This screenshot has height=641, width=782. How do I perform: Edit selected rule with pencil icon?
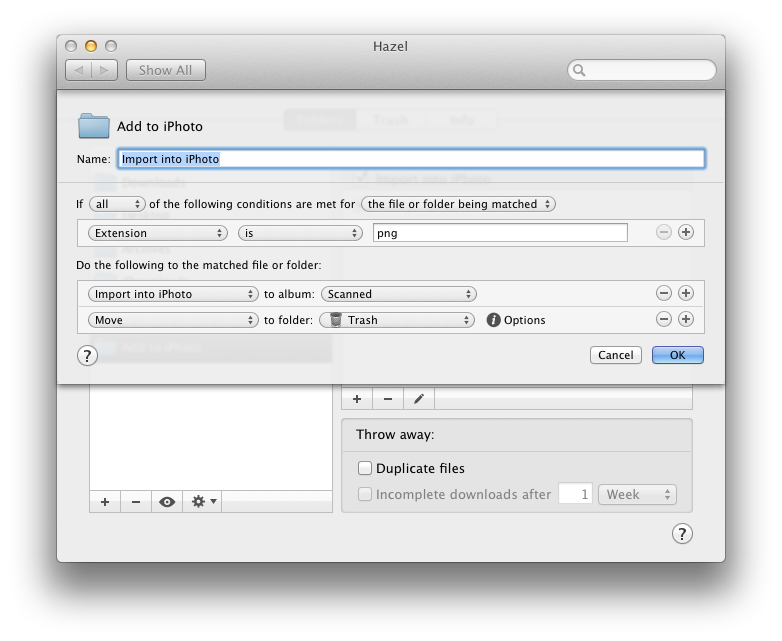click(419, 399)
